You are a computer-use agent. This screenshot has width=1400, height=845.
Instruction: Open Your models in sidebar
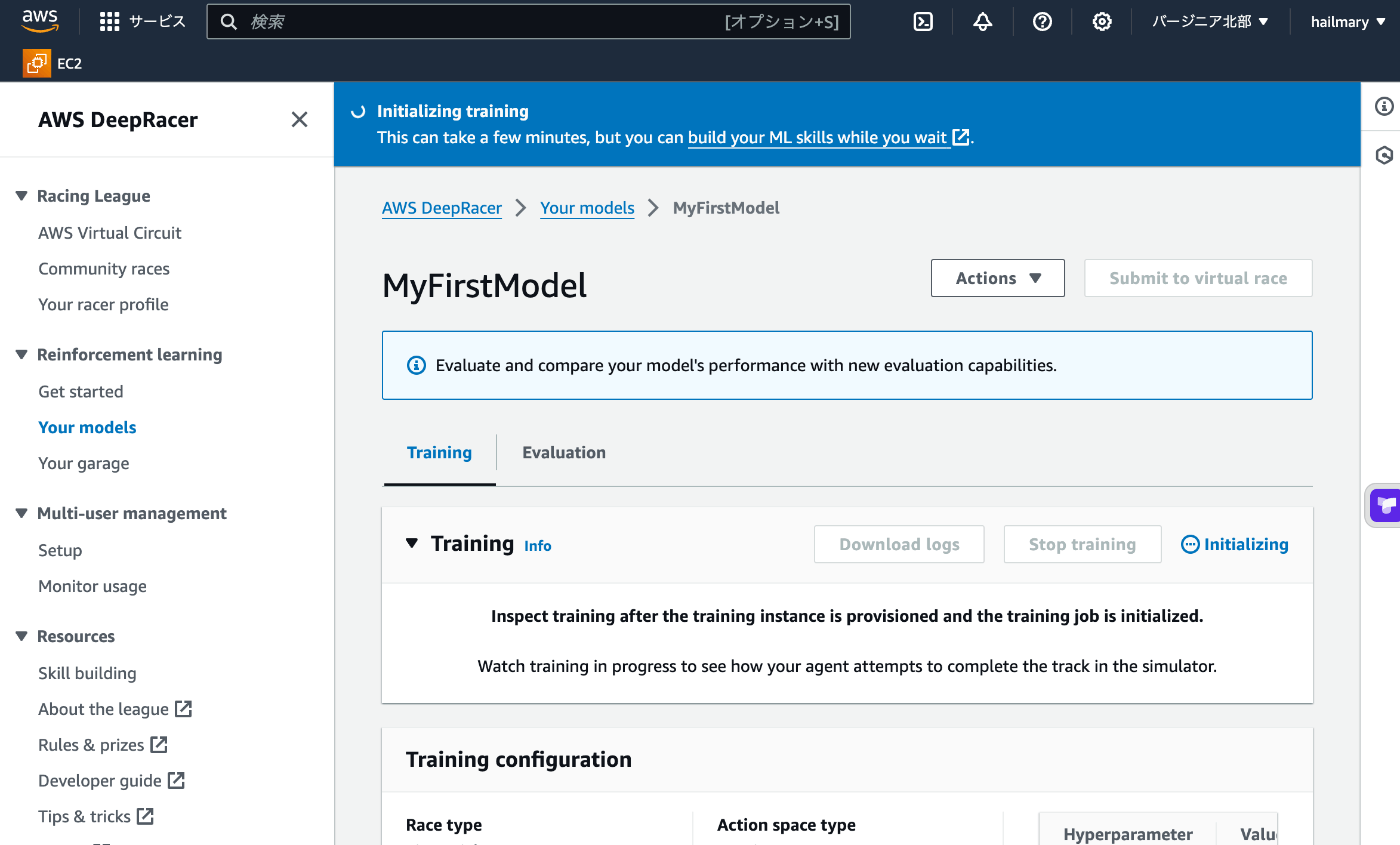87,428
